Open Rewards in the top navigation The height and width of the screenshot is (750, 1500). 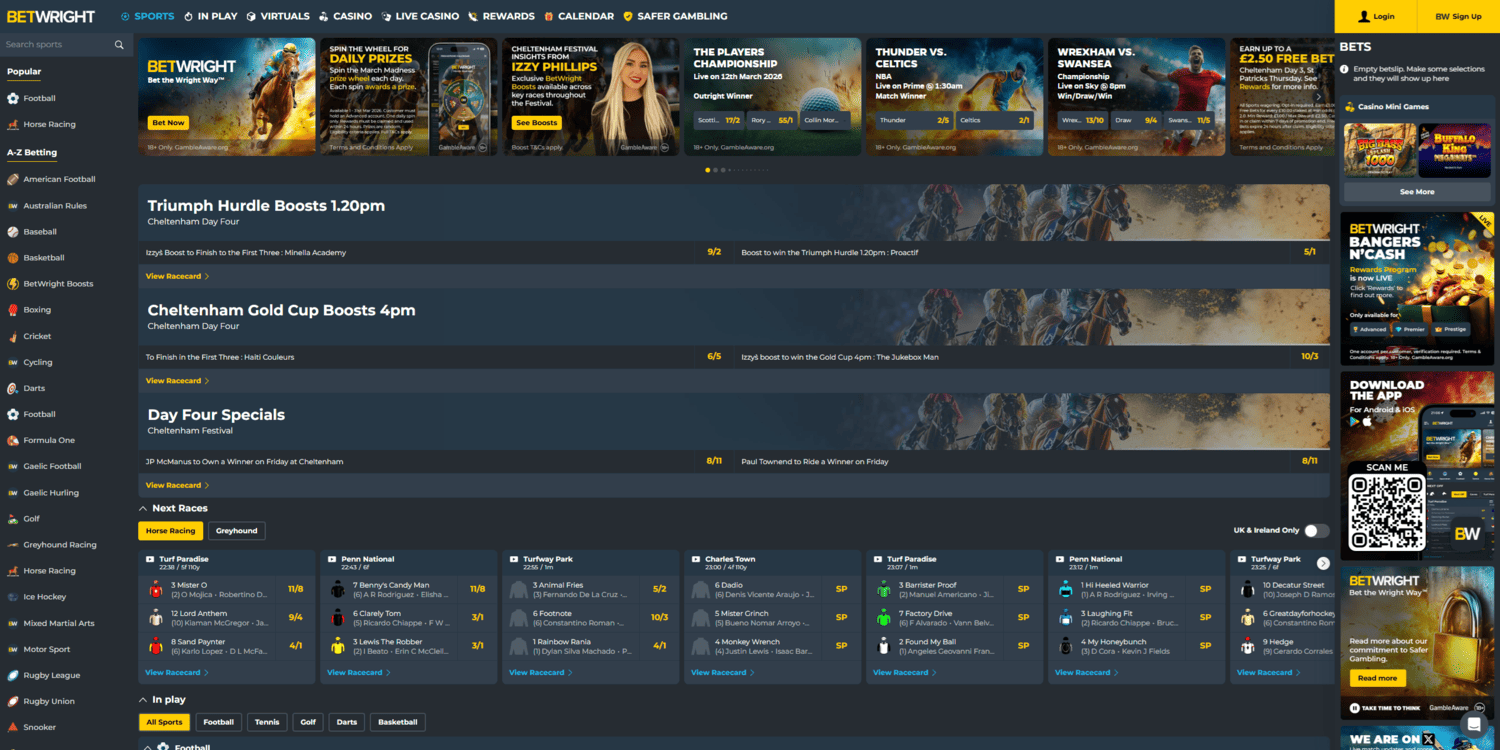coord(502,16)
